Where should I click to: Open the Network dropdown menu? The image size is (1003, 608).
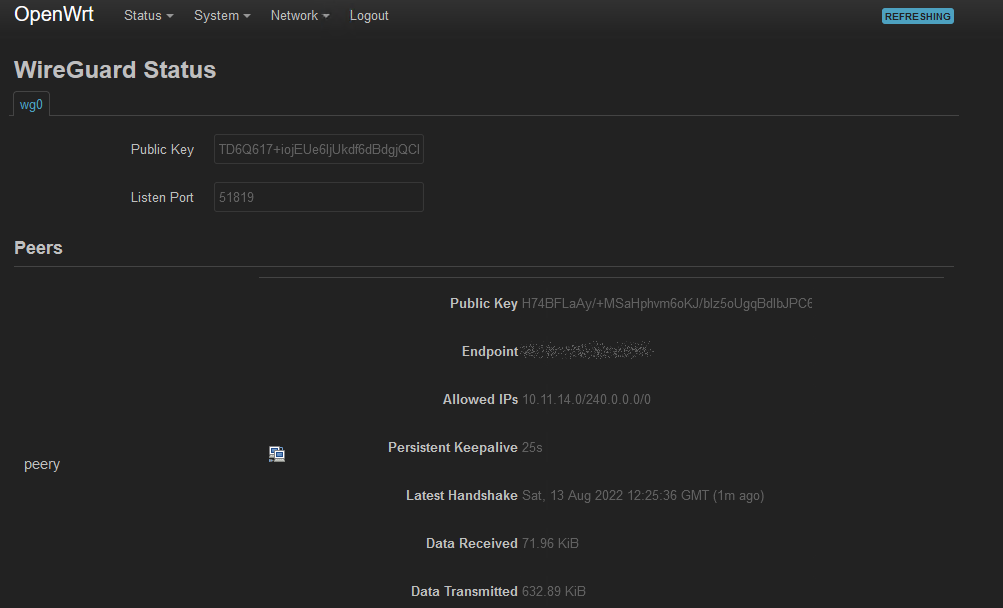(300, 15)
